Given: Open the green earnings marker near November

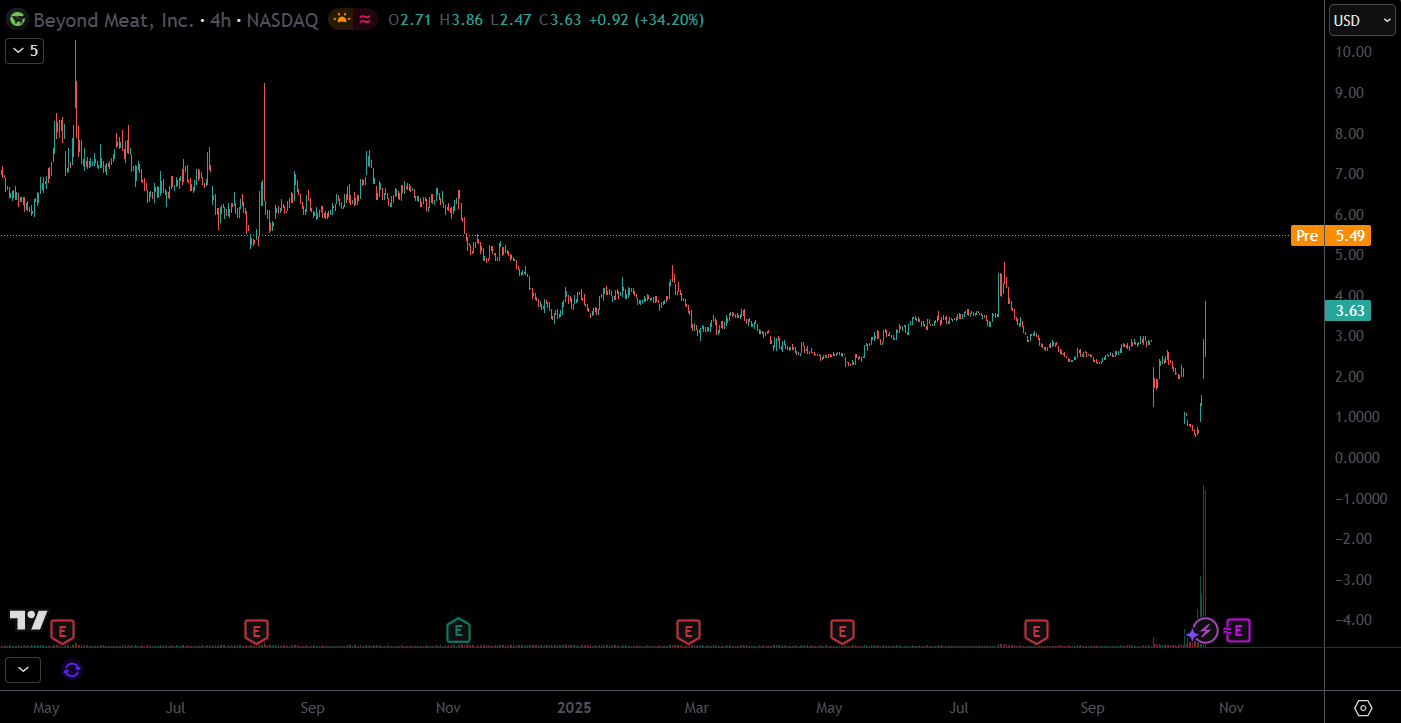Looking at the screenshot, I should [x=458, y=630].
